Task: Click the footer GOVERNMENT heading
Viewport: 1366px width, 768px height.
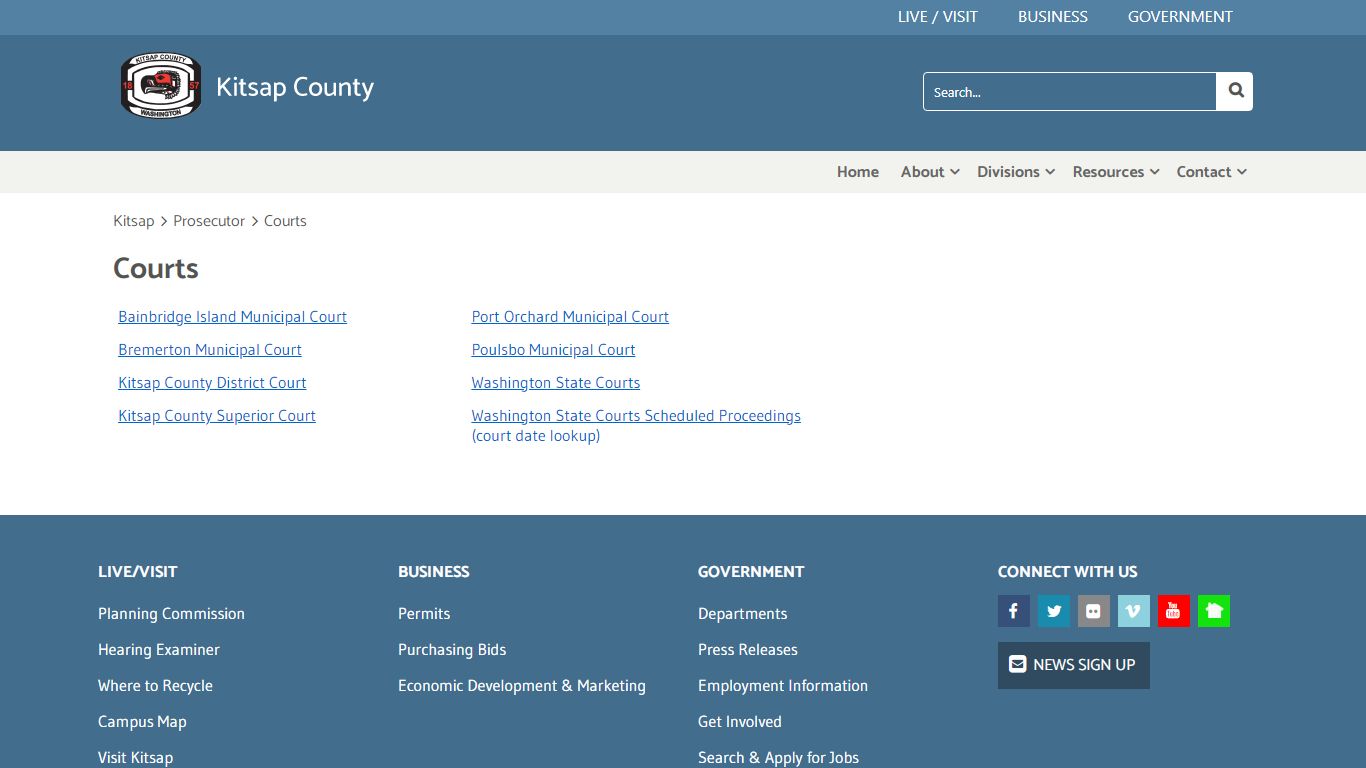Action: tap(751, 572)
